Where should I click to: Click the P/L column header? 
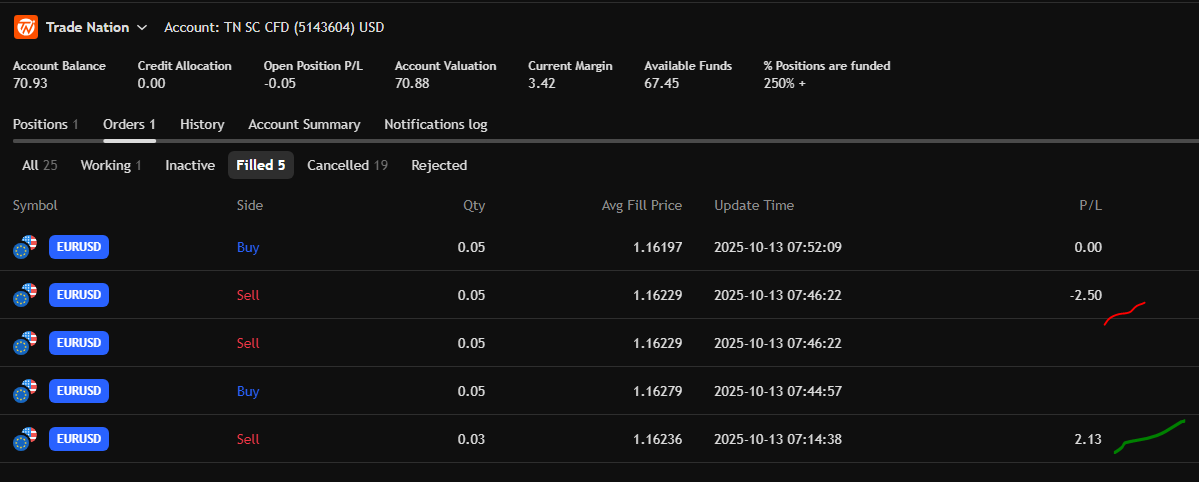coord(1090,205)
